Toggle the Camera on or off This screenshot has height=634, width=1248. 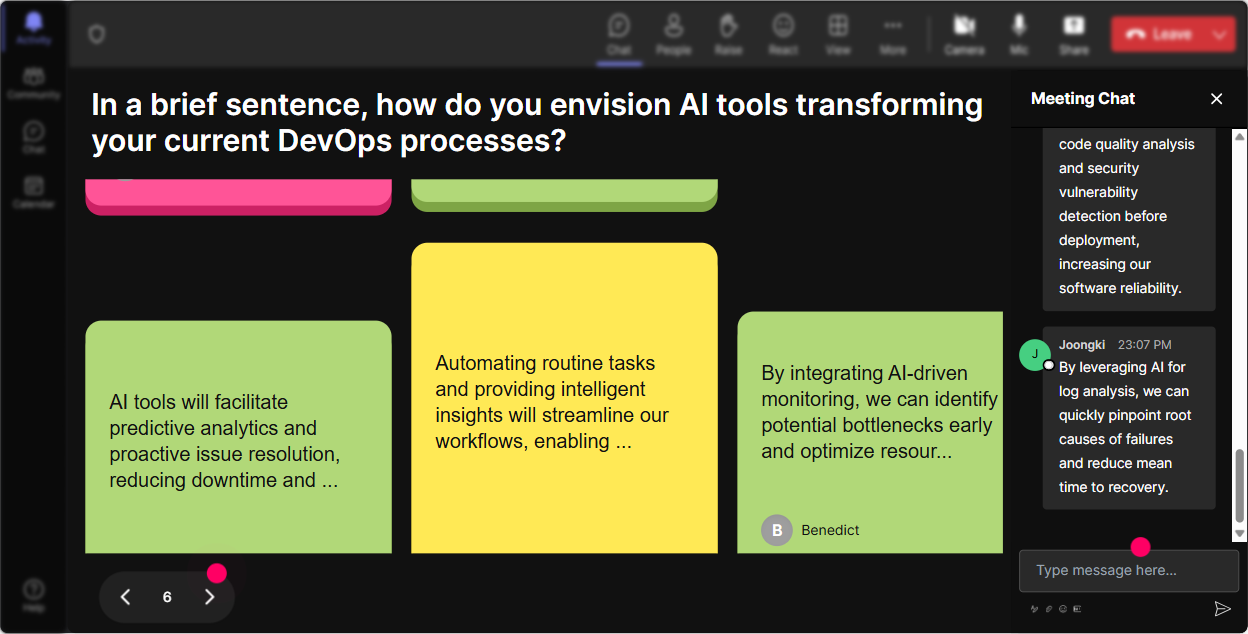click(x=964, y=34)
